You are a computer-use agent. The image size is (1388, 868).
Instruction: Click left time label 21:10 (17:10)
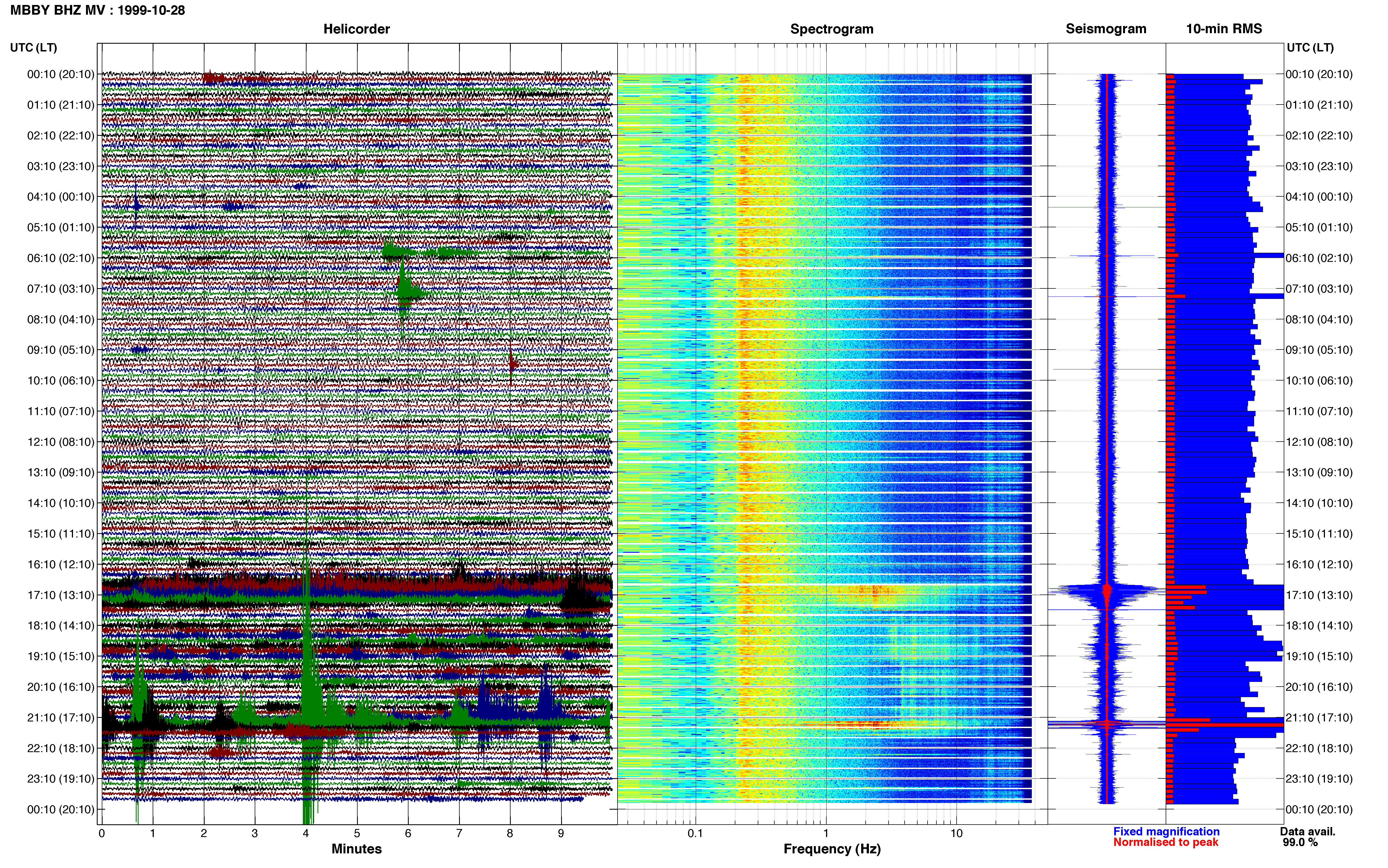pos(61,718)
